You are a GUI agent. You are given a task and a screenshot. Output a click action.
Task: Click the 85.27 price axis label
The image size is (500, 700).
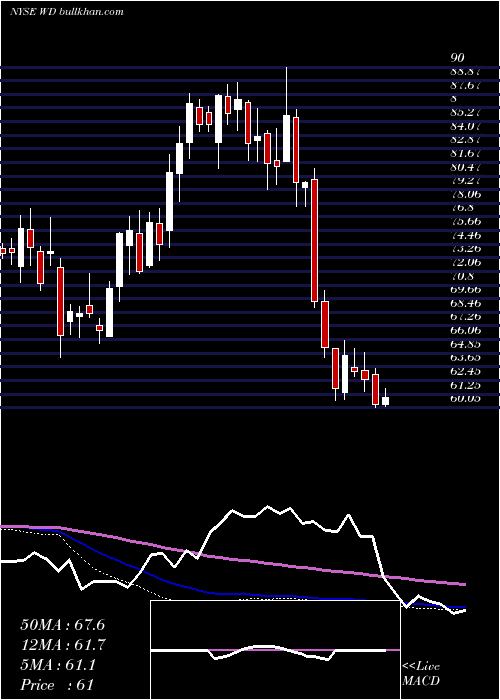tap(465, 112)
